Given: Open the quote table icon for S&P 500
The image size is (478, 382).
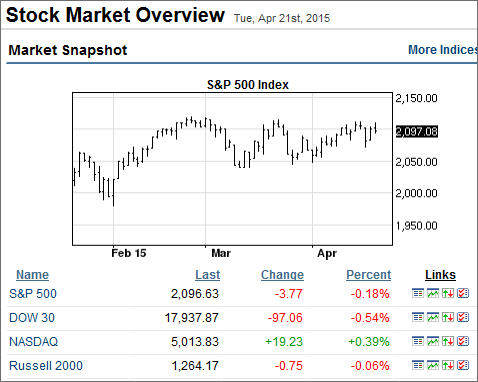Looking at the screenshot, I should point(418,293).
